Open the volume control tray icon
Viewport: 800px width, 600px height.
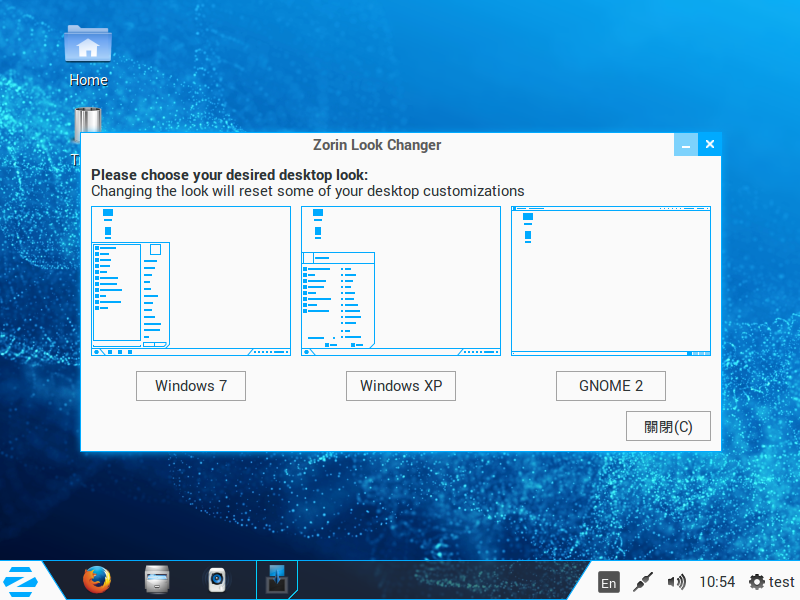(x=677, y=582)
